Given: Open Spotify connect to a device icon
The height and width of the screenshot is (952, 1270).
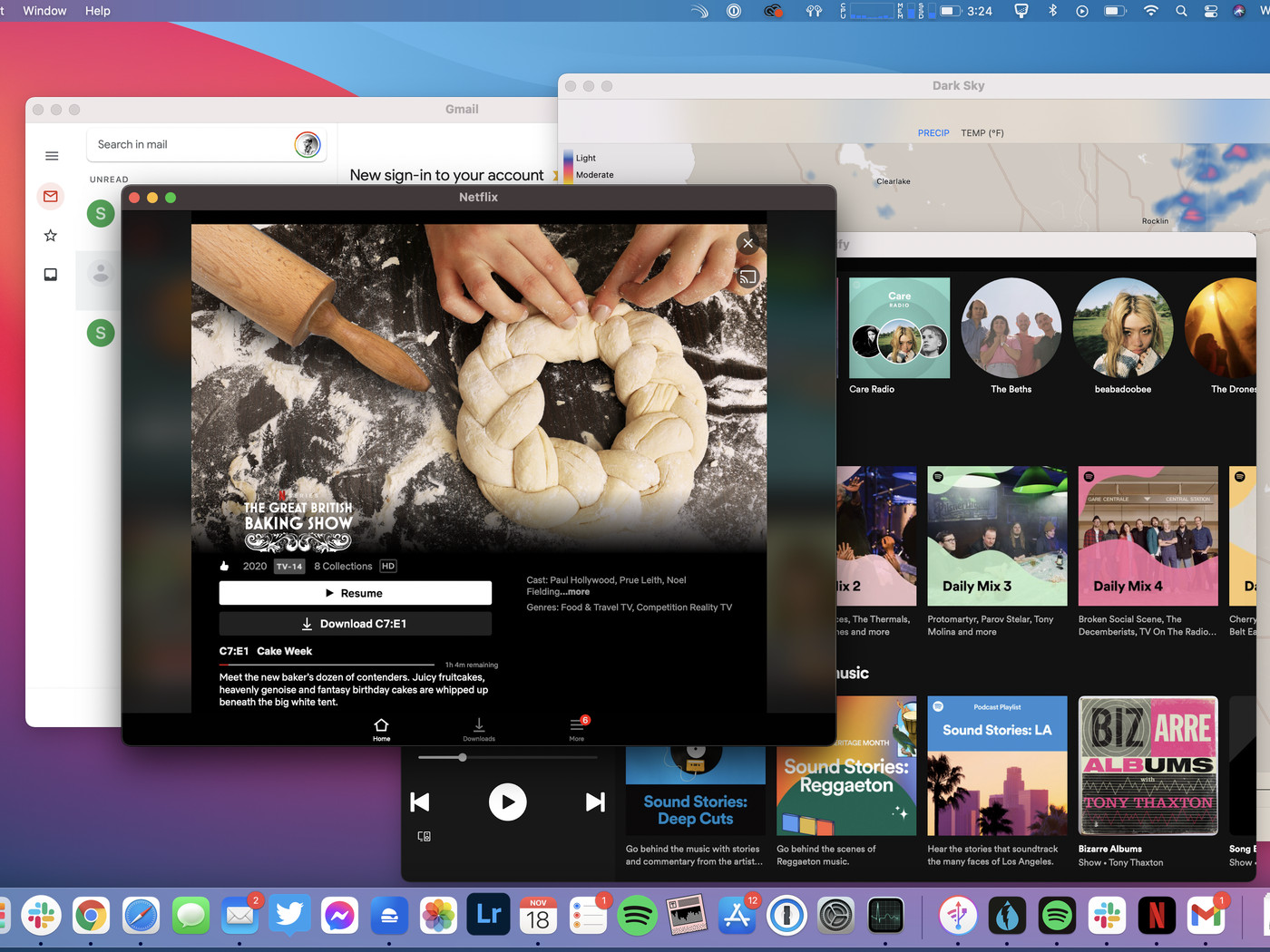Looking at the screenshot, I should coord(424,836).
